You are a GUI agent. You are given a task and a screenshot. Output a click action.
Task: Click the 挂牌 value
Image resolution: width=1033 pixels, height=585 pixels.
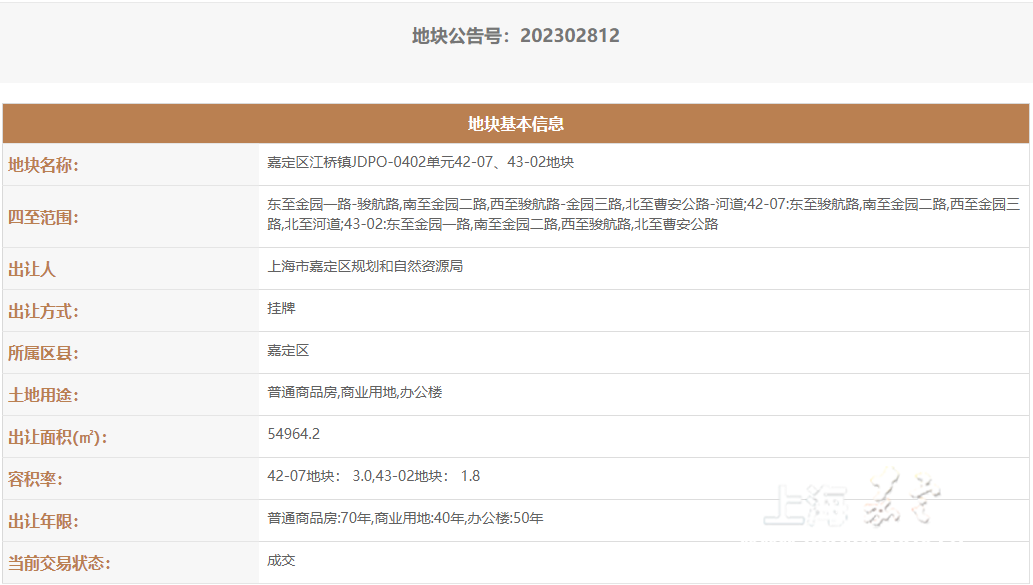(x=281, y=308)
